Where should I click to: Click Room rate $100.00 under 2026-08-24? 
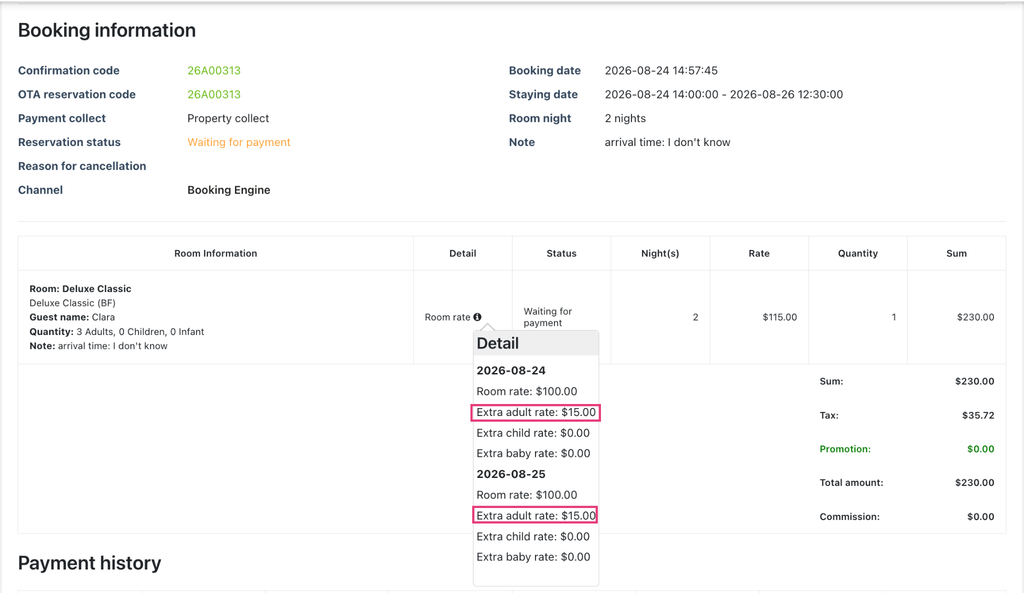(527, 391)
